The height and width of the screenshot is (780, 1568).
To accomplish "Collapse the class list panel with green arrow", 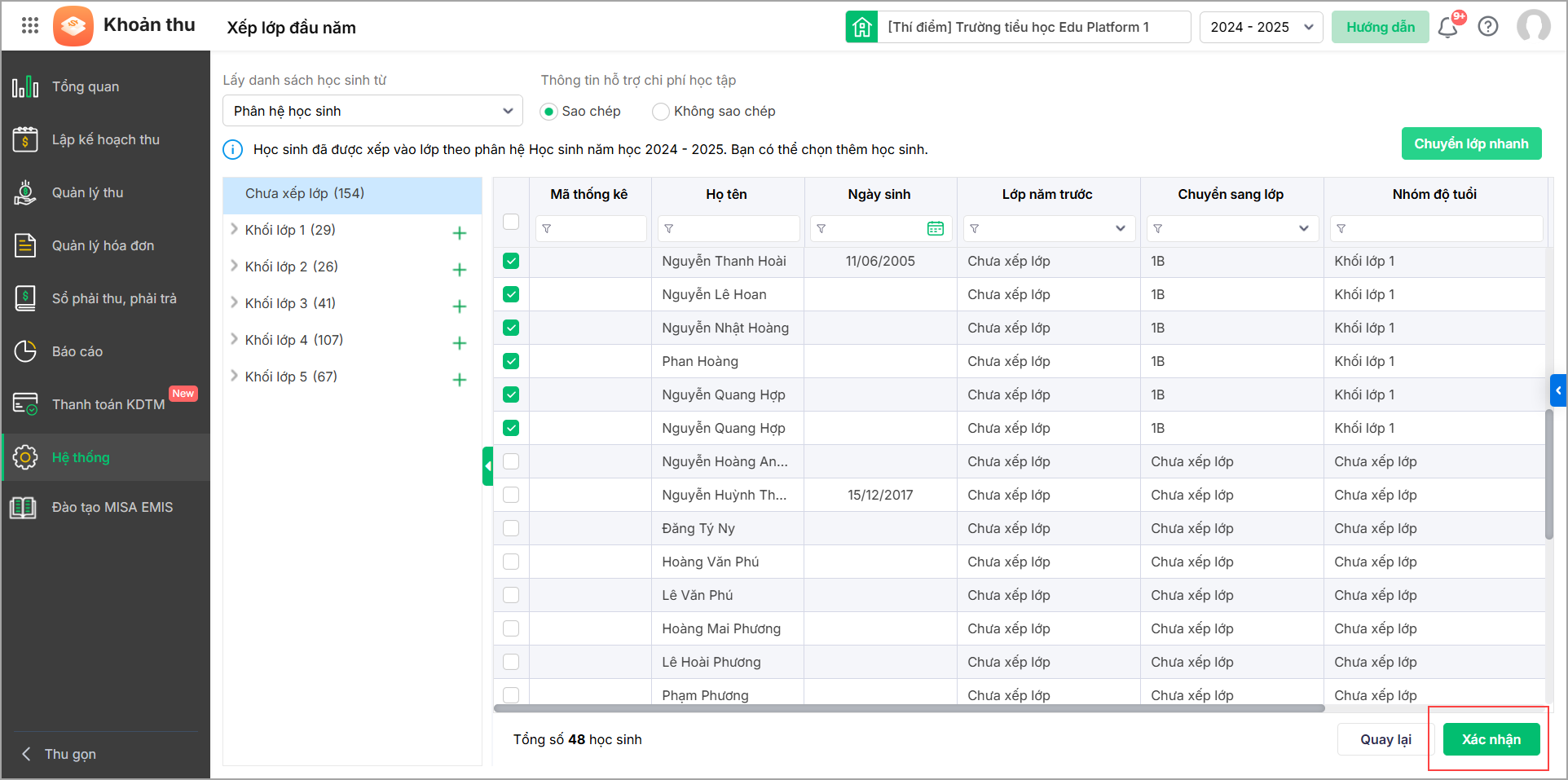I will [x=487, y=466].
